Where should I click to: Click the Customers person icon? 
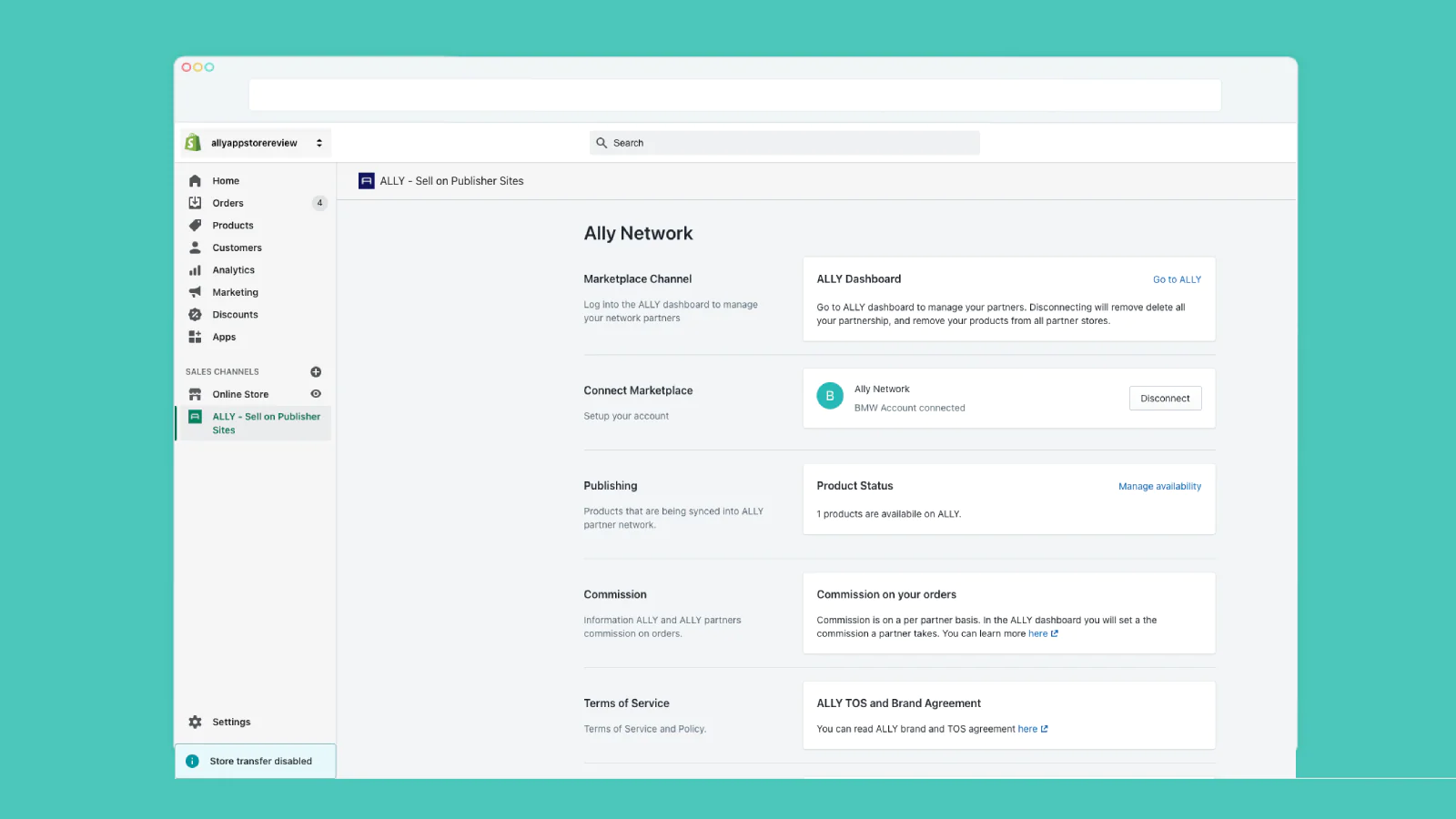click(x=195, y=248)
